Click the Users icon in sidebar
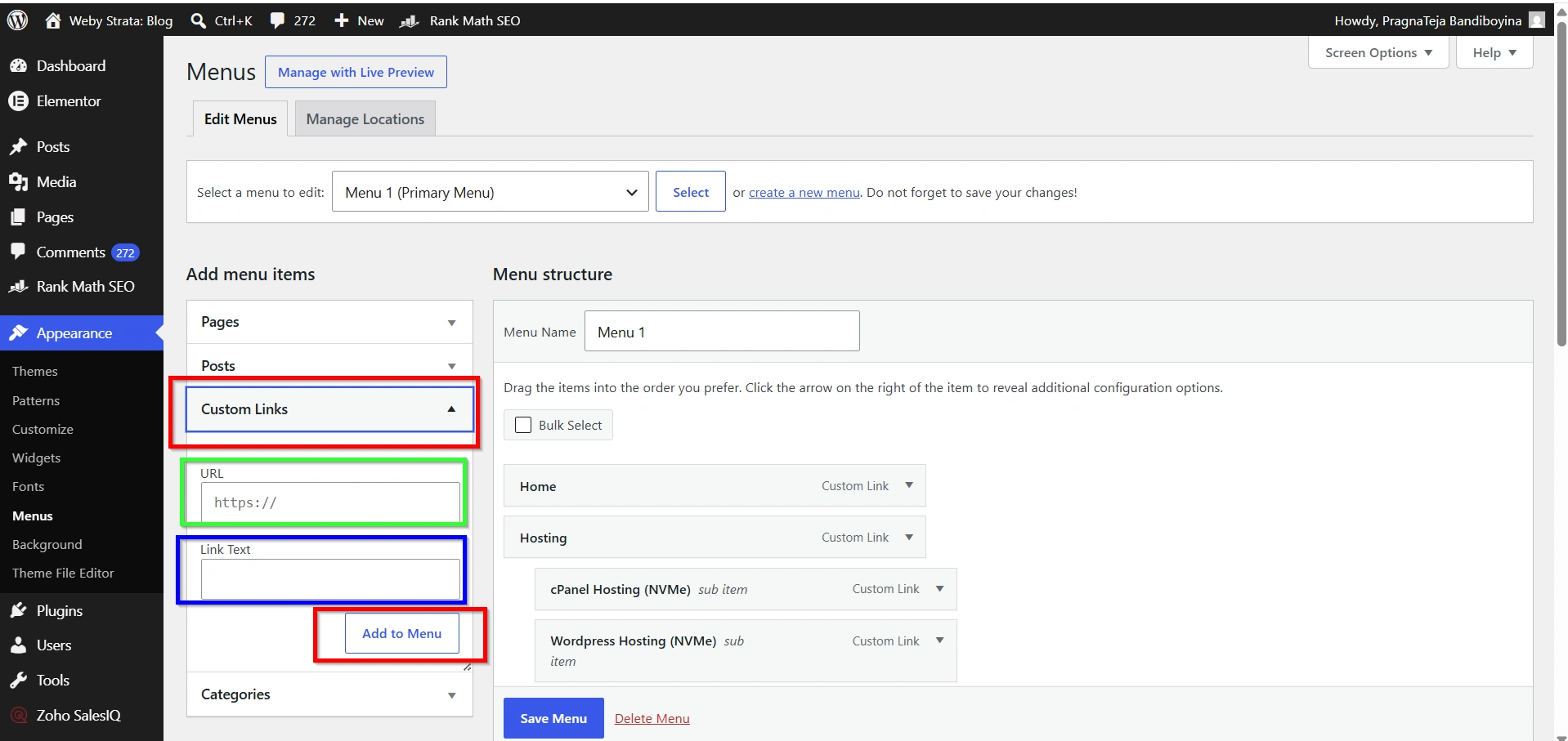Screen dimensions: 1568x741 (x=18, y=645)
